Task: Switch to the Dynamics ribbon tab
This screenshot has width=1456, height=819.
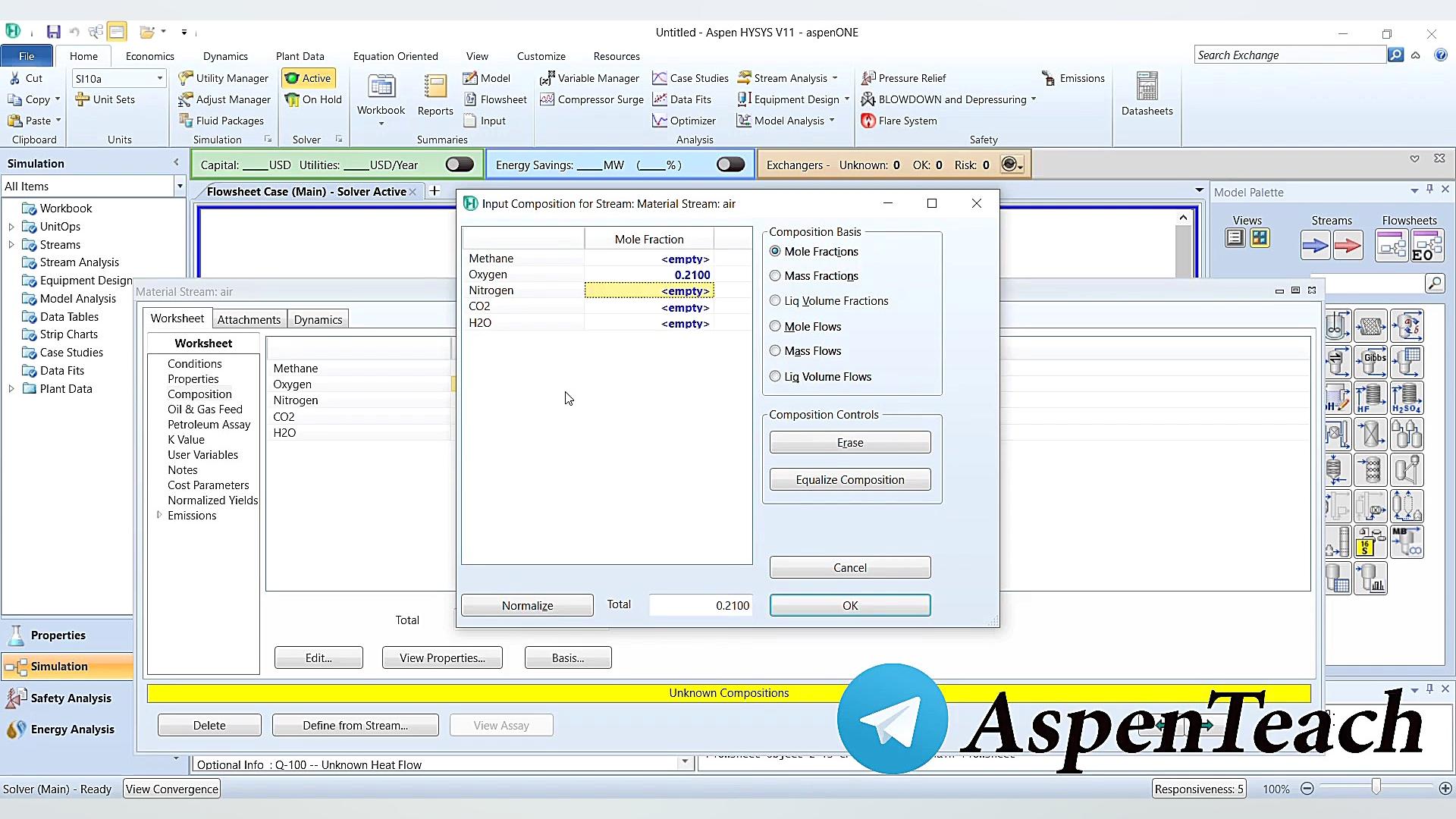Action: 225,56
